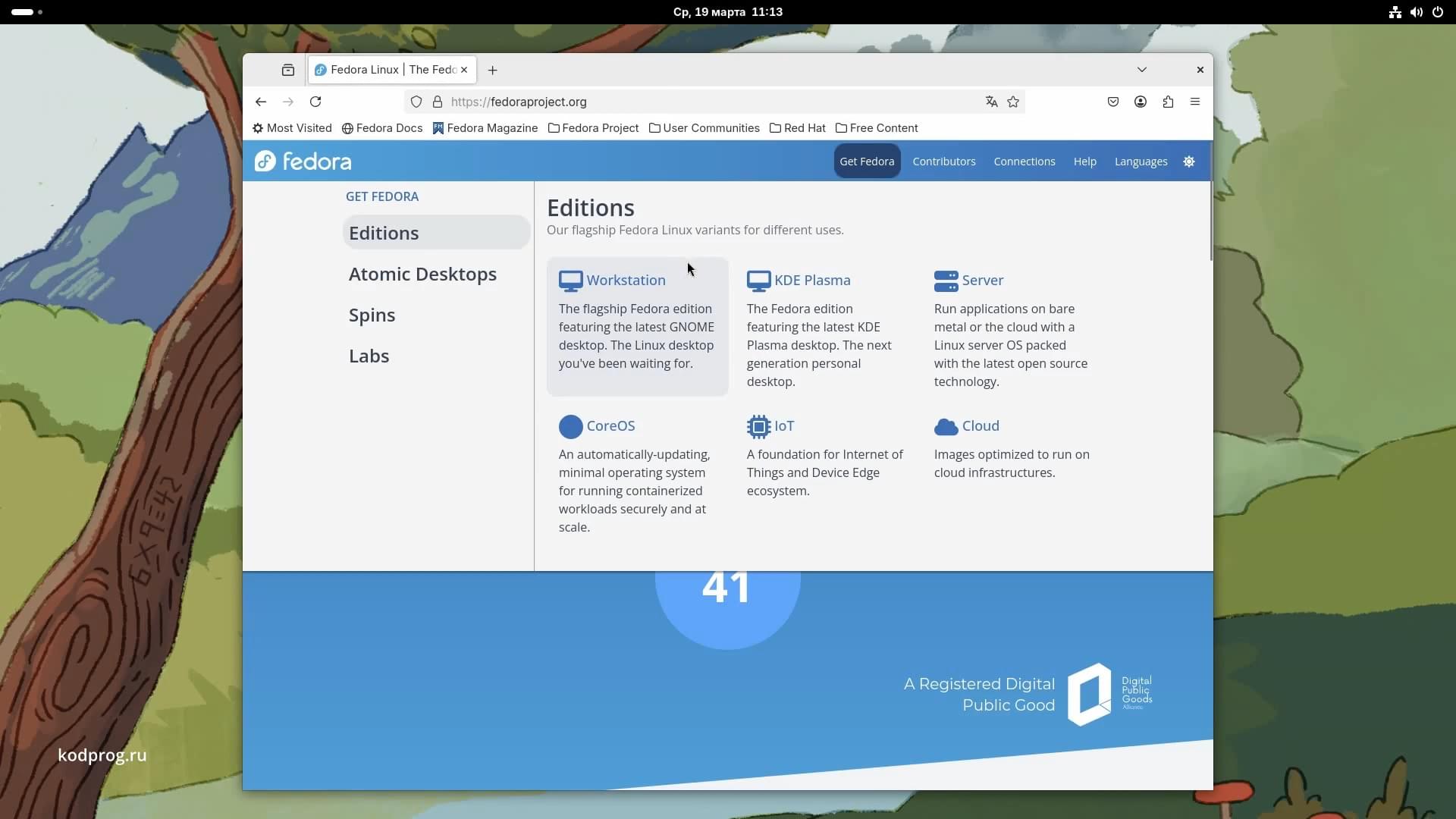Screen dimensions: 1456x819
Task: Open the CoreOS edition link
Action: [x=610, y=425]
